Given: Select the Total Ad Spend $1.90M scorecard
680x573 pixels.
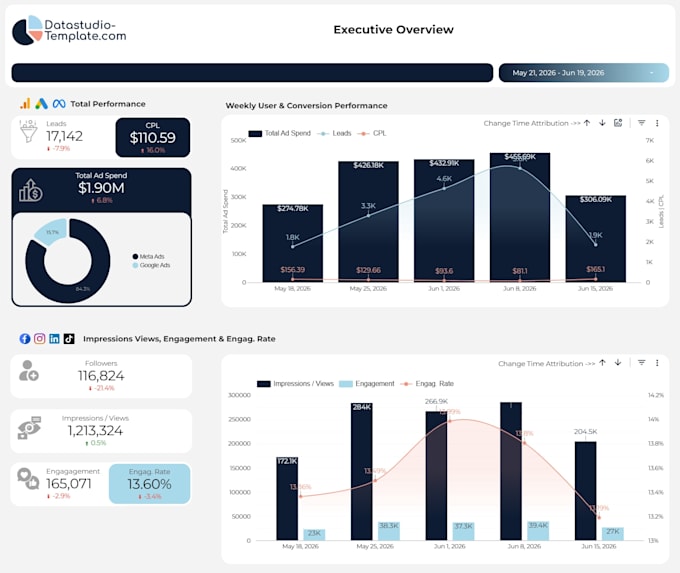Looking at the screenshot, I should (101, 188).
